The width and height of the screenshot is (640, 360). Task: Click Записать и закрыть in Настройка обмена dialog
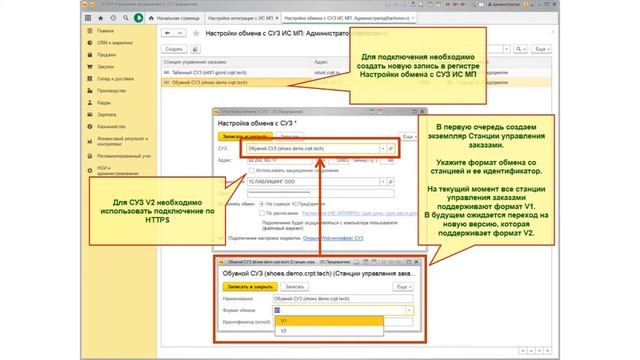coord(245,136)
